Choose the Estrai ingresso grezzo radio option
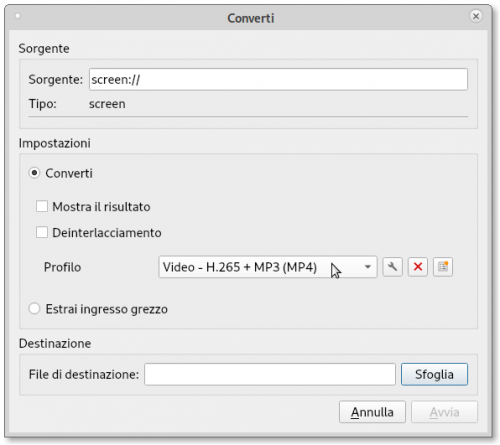The height and width of the screenshot is (445, 500). 34,309
